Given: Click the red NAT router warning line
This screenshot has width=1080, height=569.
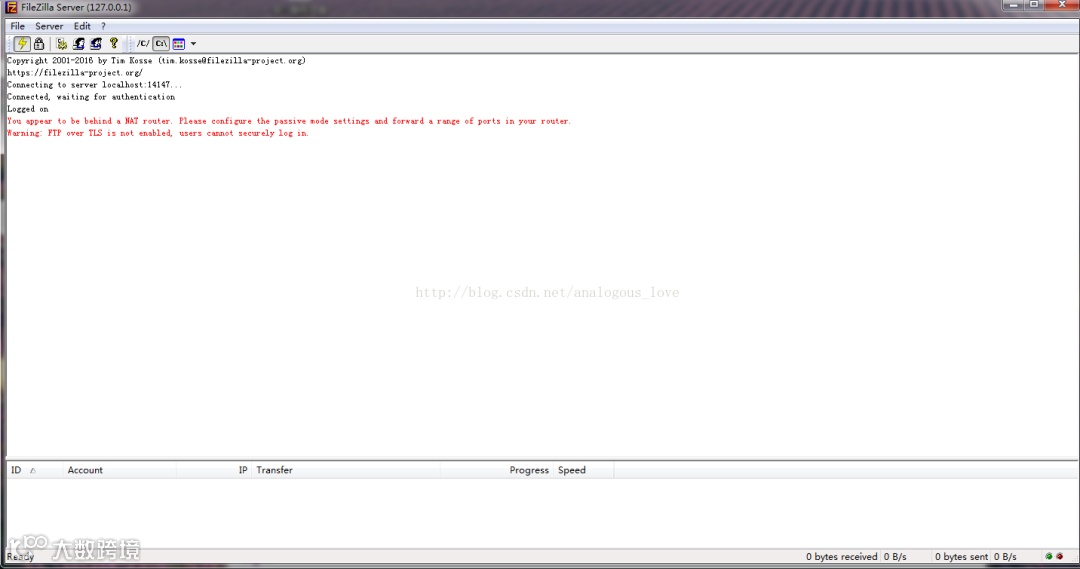Looking at the screenshot, I should (289, 121).
